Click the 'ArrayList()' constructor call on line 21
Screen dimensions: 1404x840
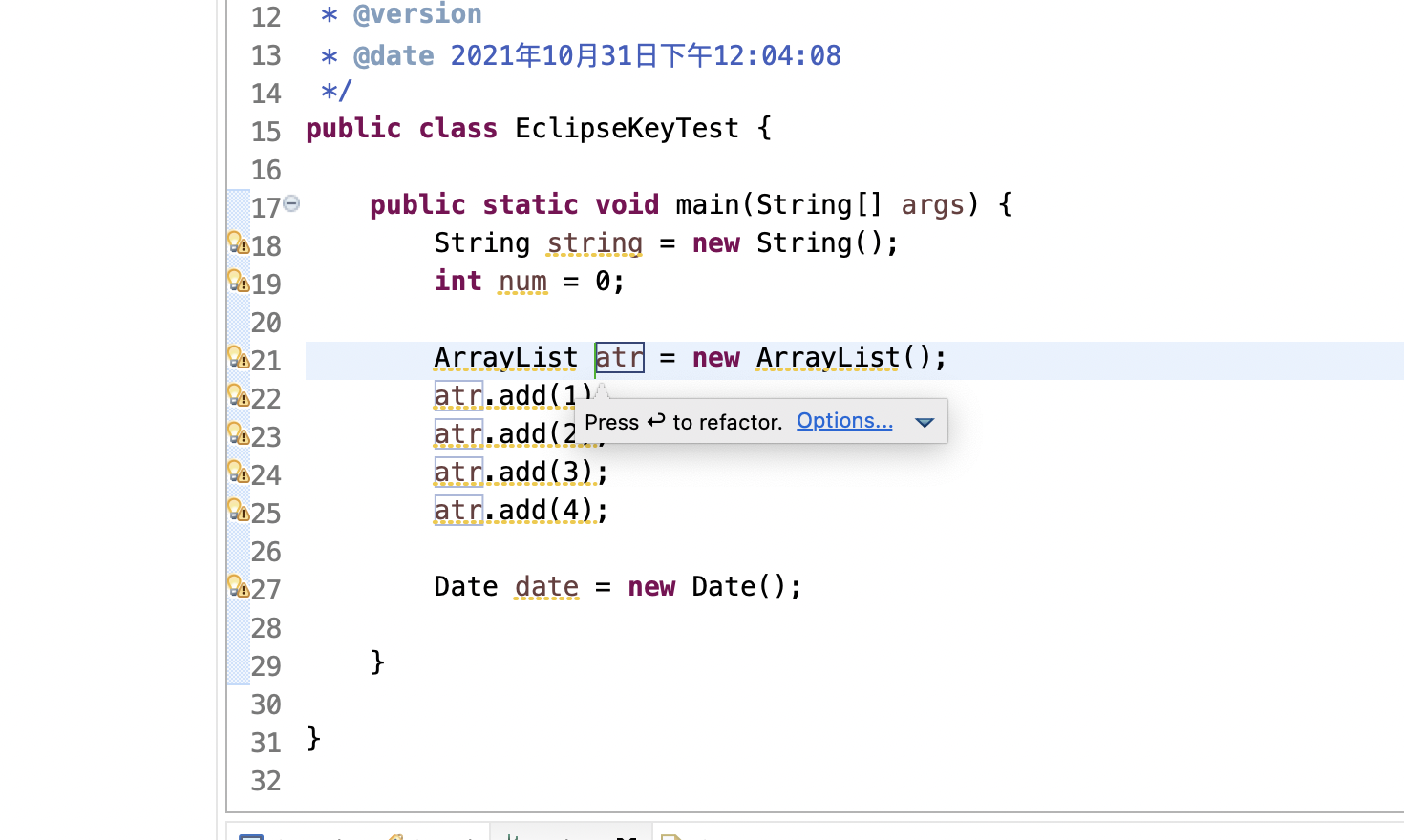pyautogui.click(x=843, y=358)
